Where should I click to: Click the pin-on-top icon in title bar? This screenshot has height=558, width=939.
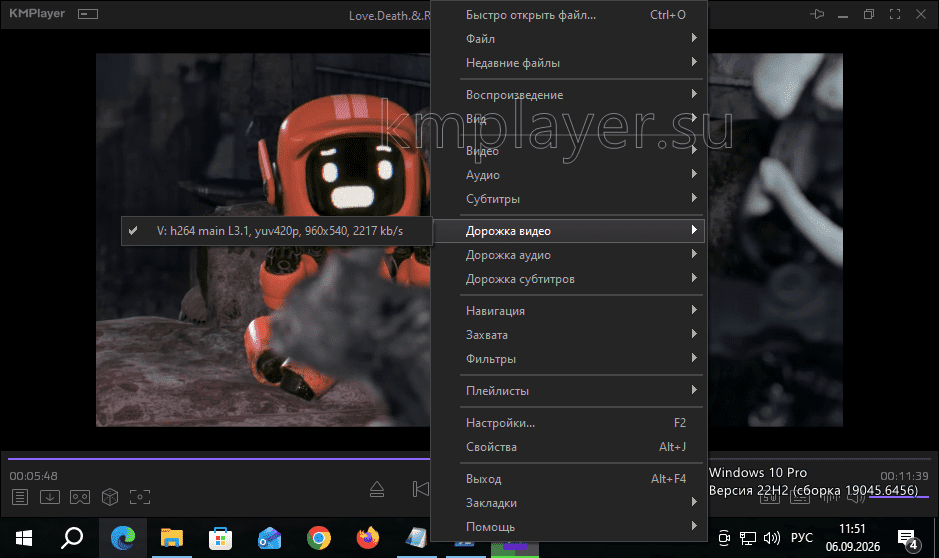[817, 14]
